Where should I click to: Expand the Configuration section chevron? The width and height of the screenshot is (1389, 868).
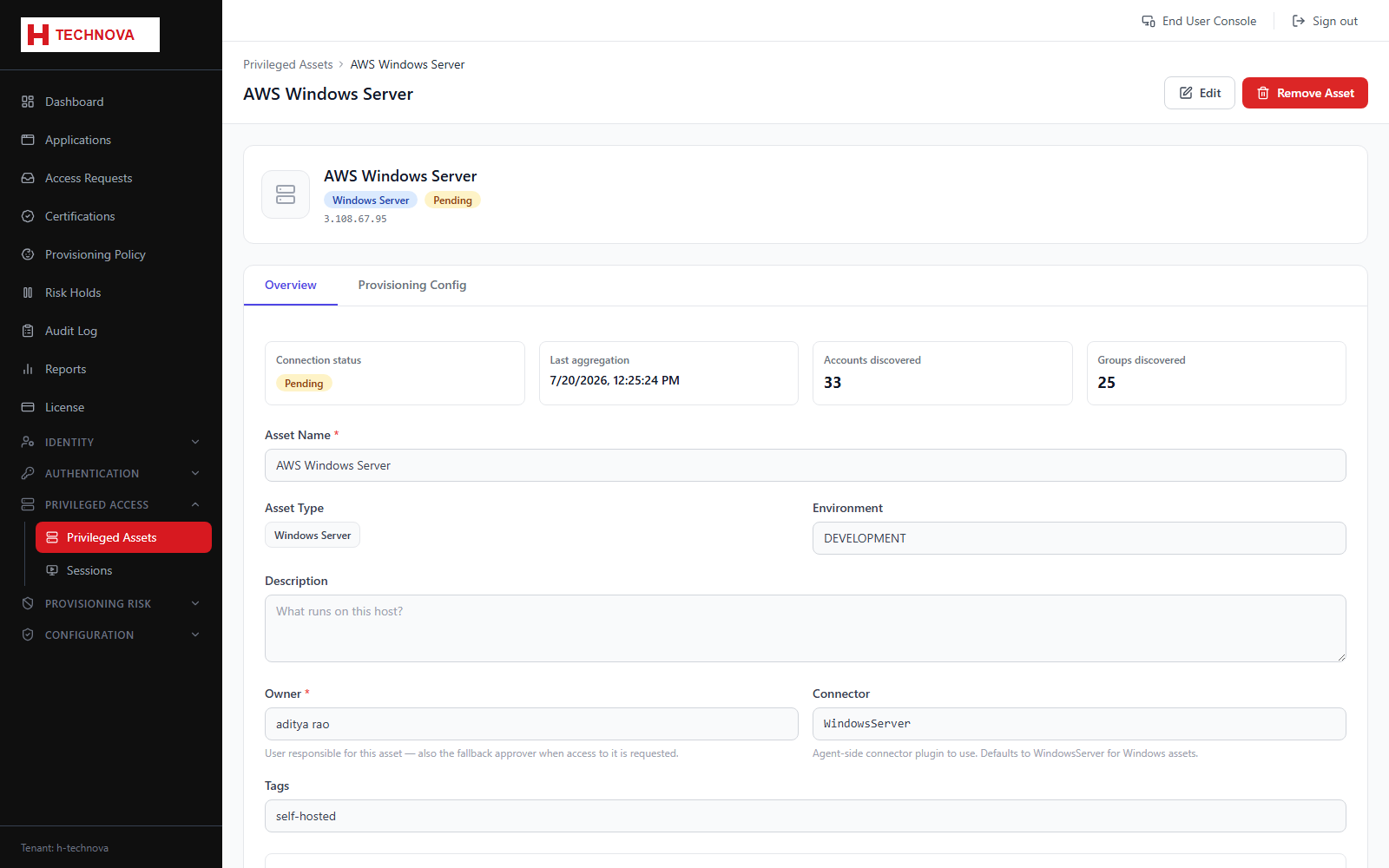point(195,635)
